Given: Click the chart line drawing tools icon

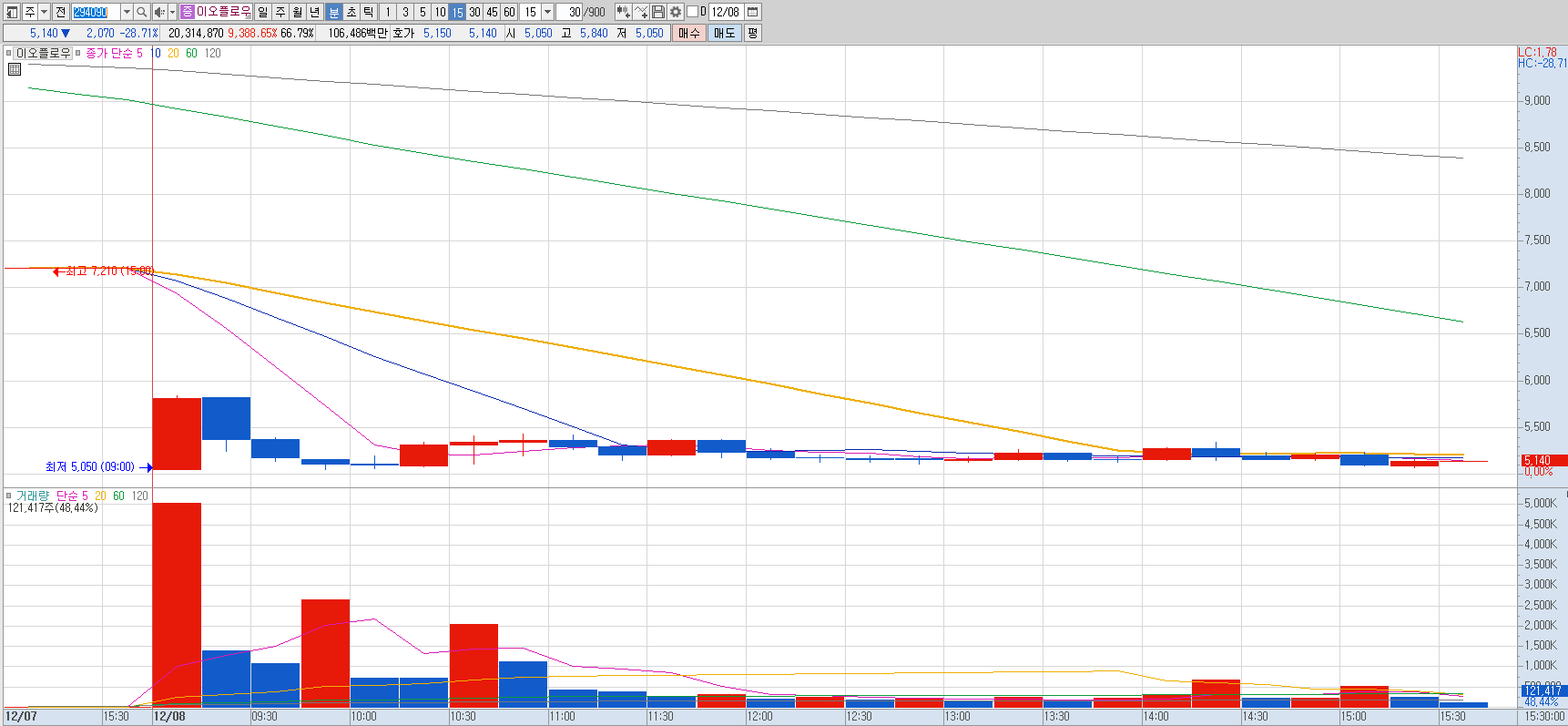Looking at the screenshot, I should click(x=641, y=12).
